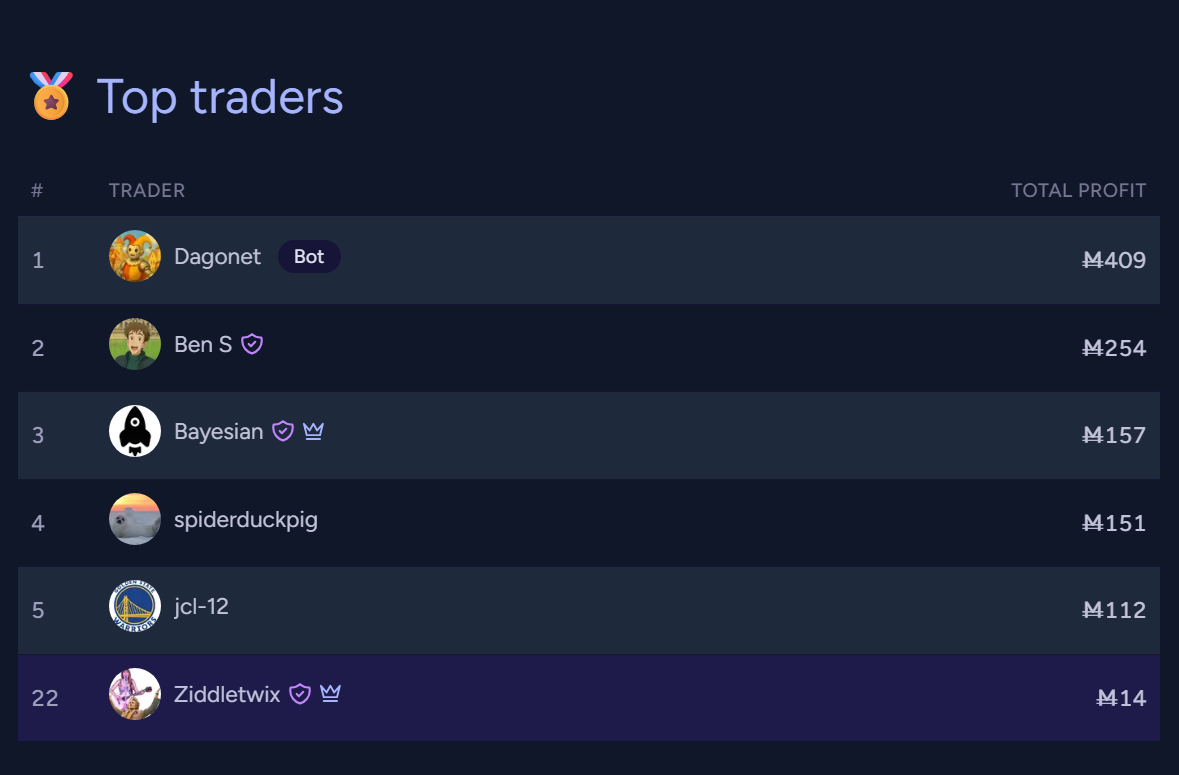Click spiderduckpig's seal avatar
This screenshot has width=1179, height=775.
click(x=135, y=520)
